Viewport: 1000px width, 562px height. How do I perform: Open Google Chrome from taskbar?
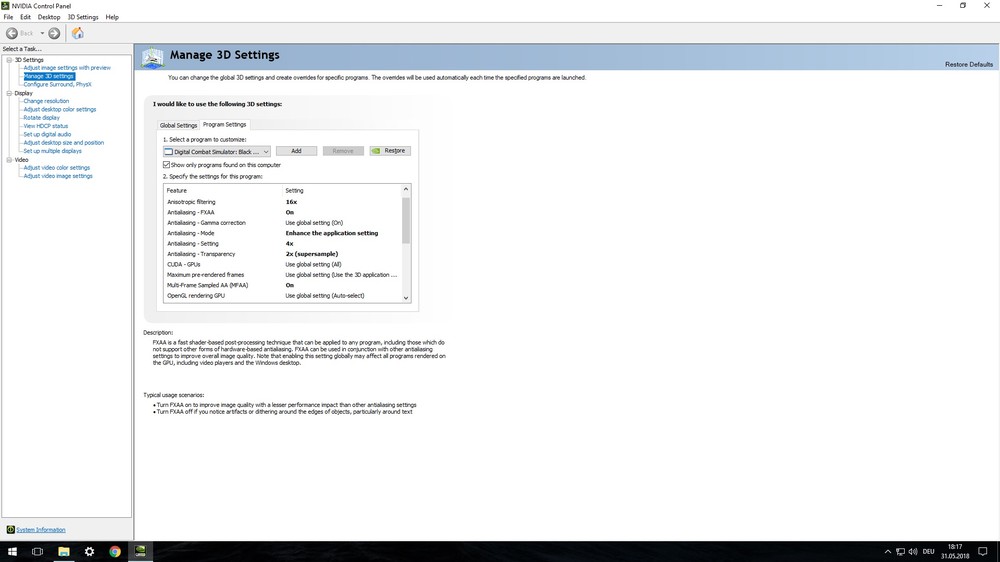coord(115,552)
